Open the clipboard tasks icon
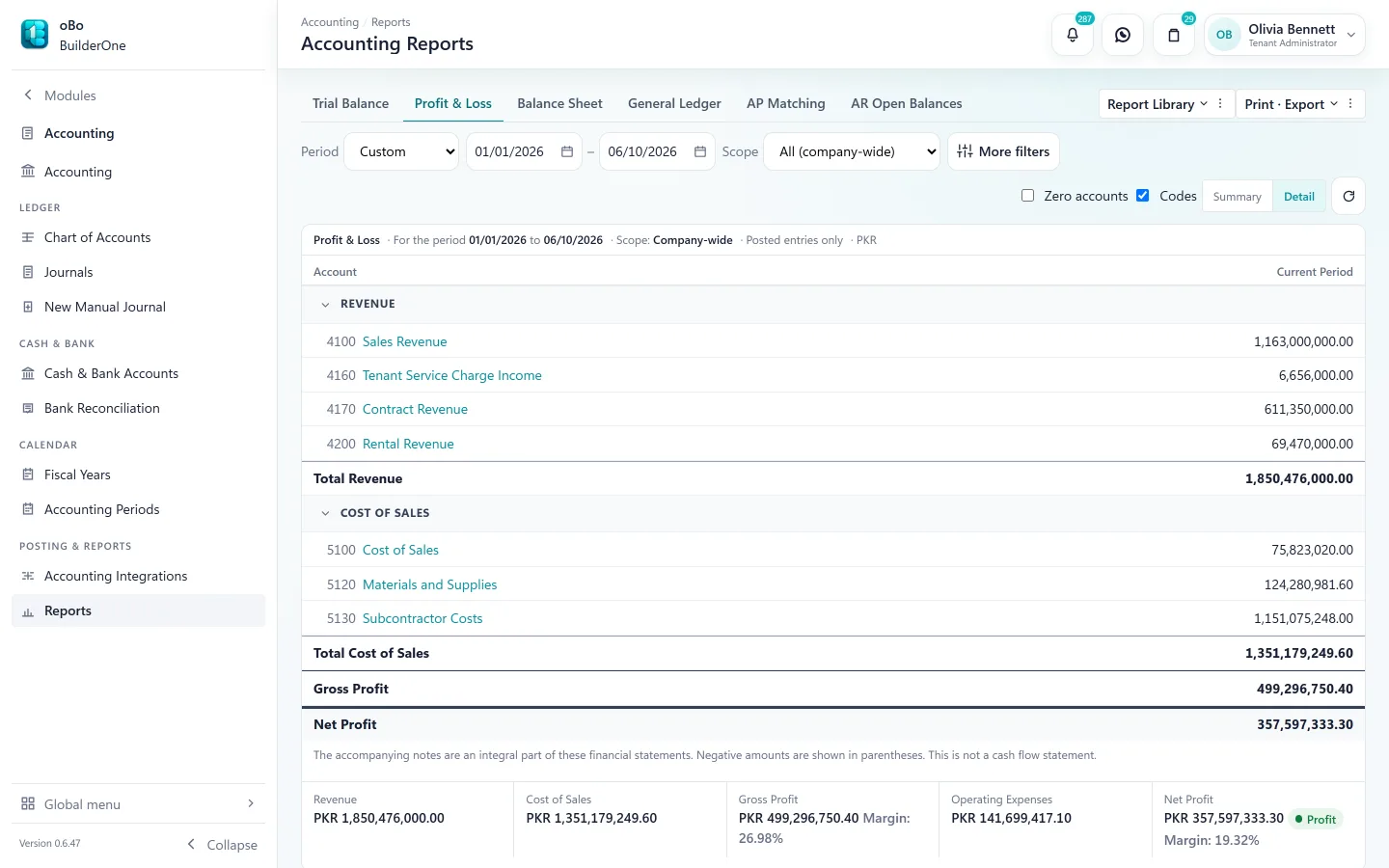Screen dimensions: 1389x868 [1174, 35]
